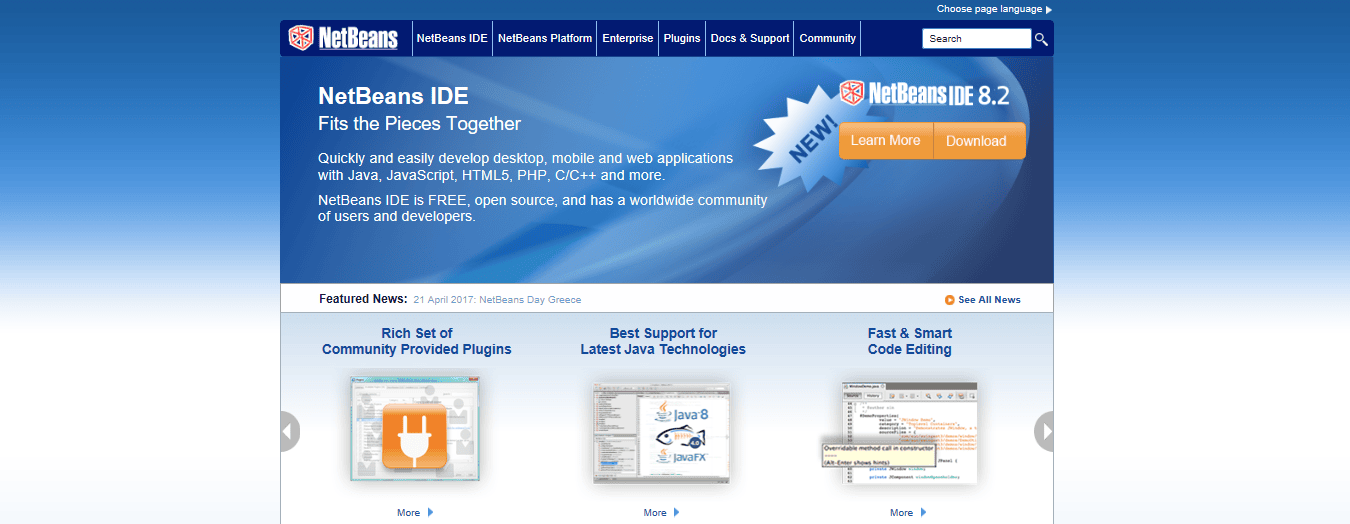Screen dimensions: 1350x524
Task: Focus the Search input field
Action: 976,39
